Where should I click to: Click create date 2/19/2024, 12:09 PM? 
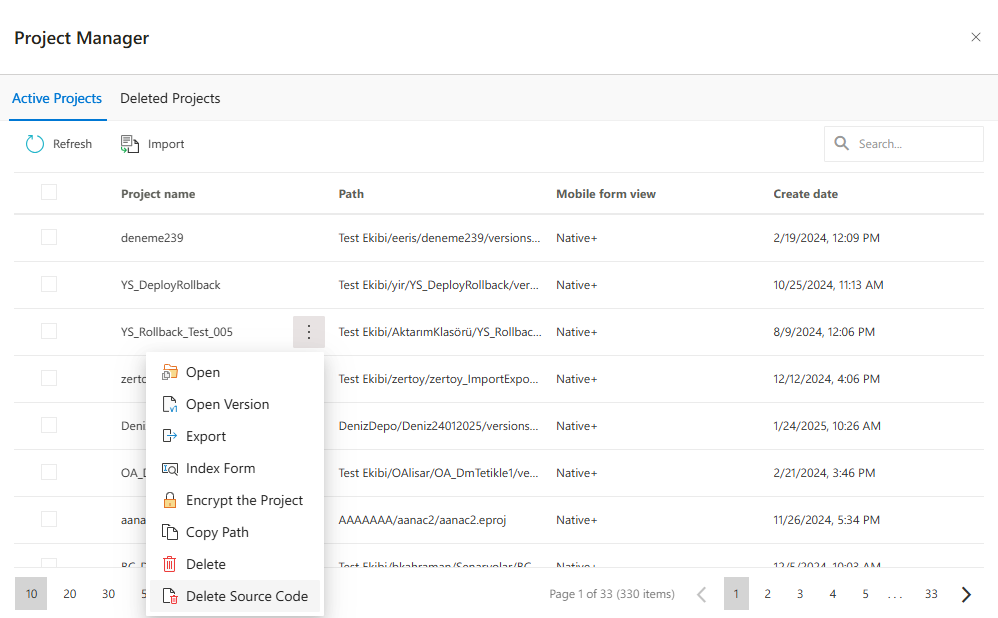click(x=827, y=238)
